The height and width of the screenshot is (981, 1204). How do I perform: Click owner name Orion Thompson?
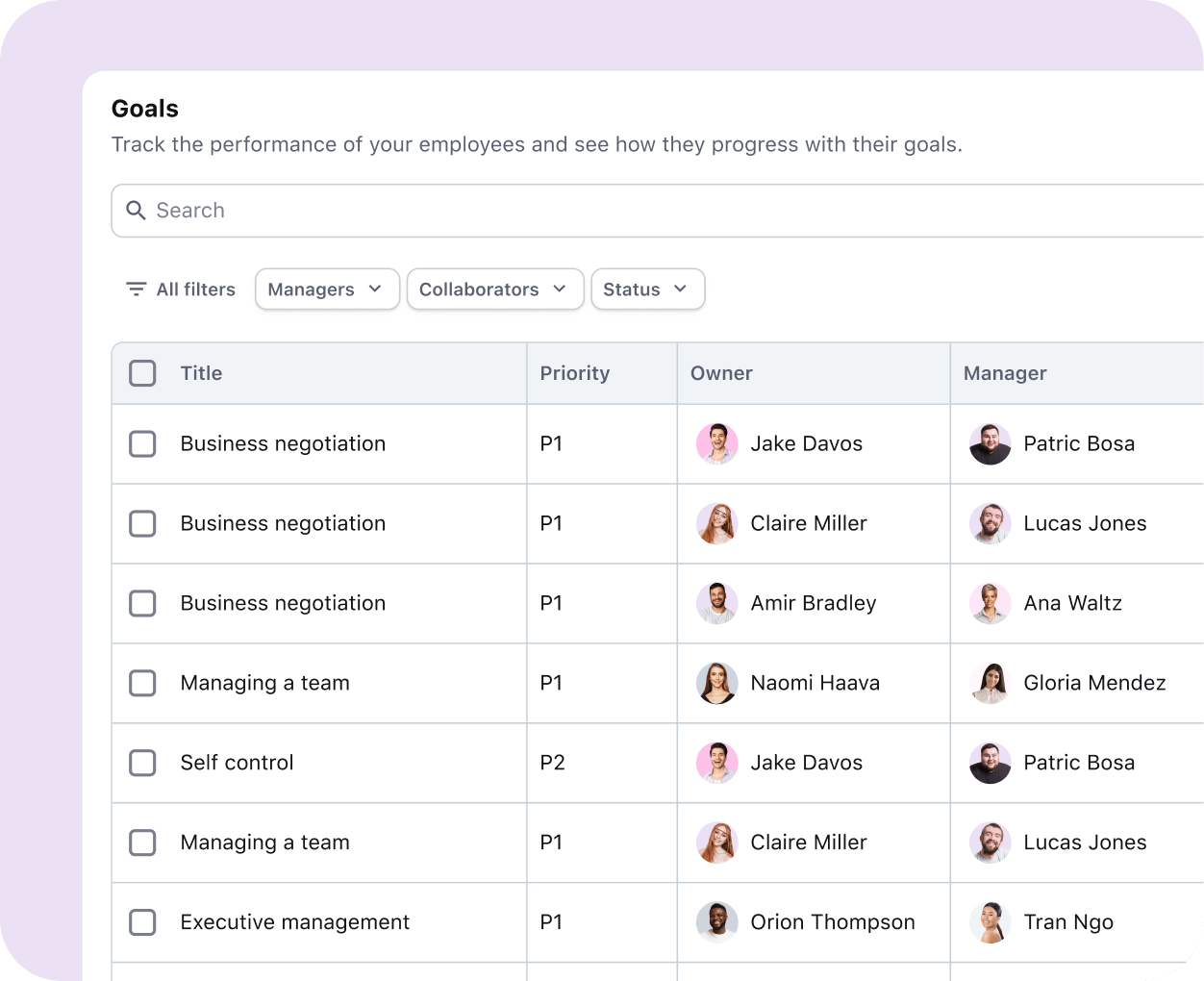833,922
